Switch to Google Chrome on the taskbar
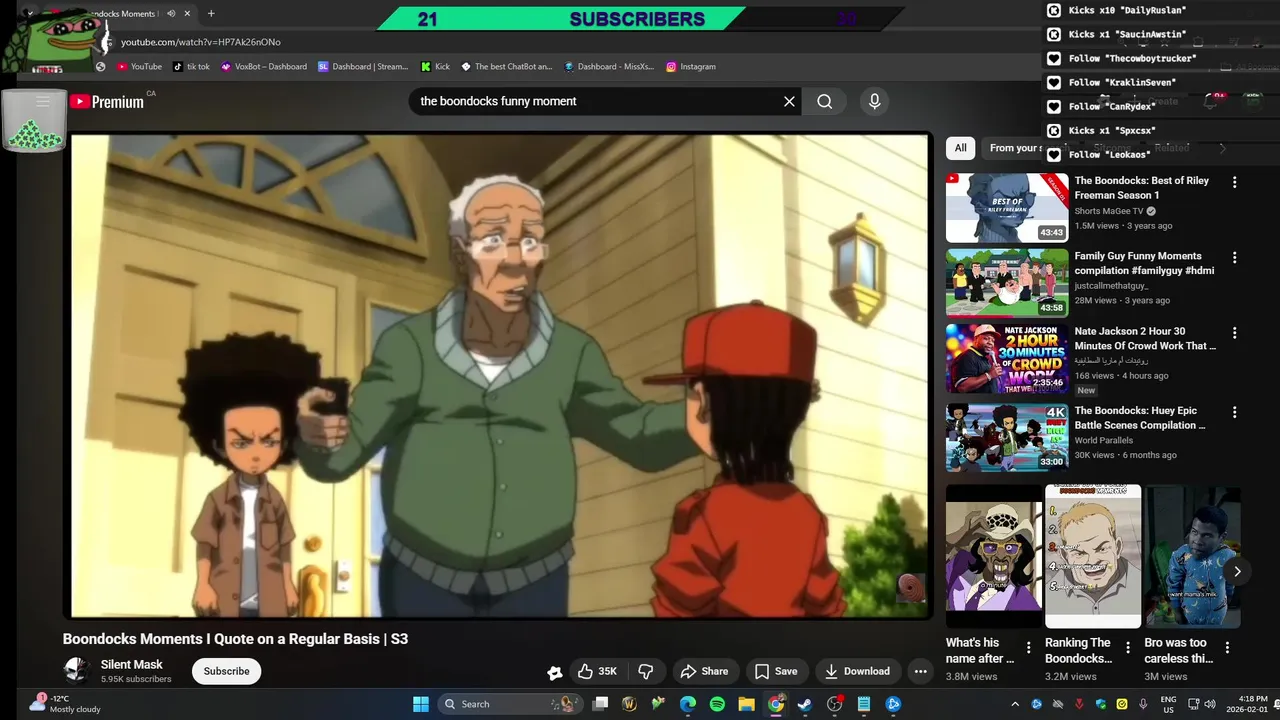 [x=776, y=704]
